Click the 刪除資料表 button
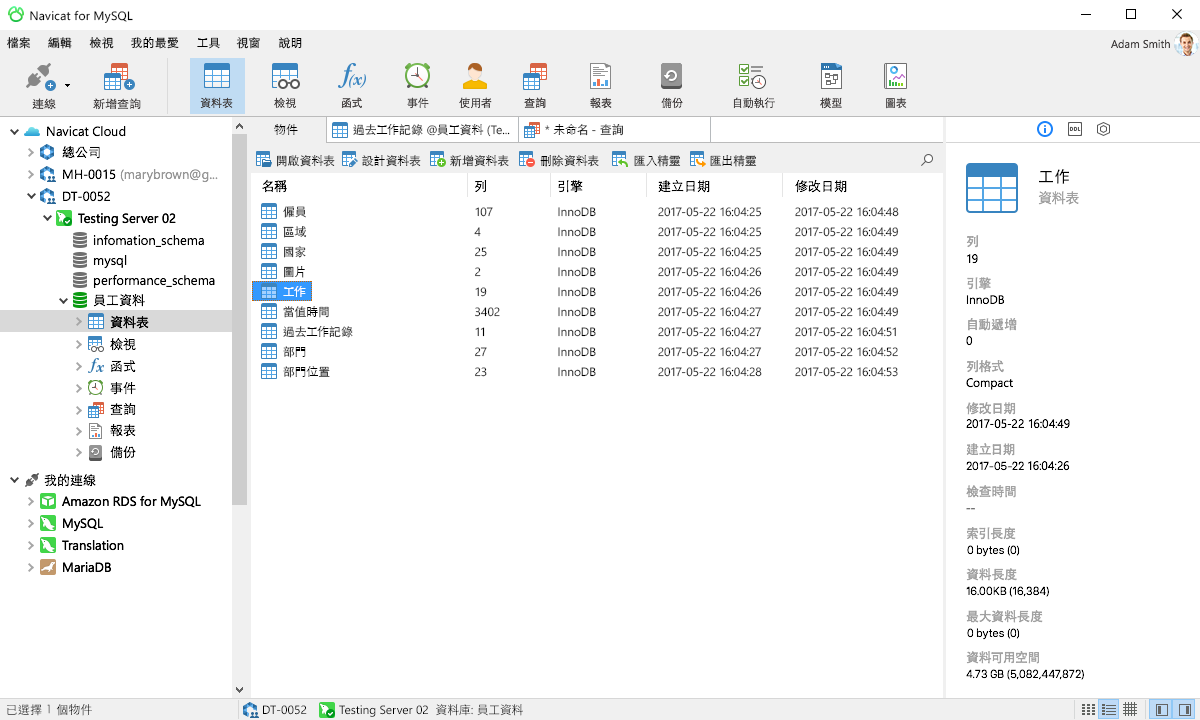1200x720 pixels. point(552,158)
